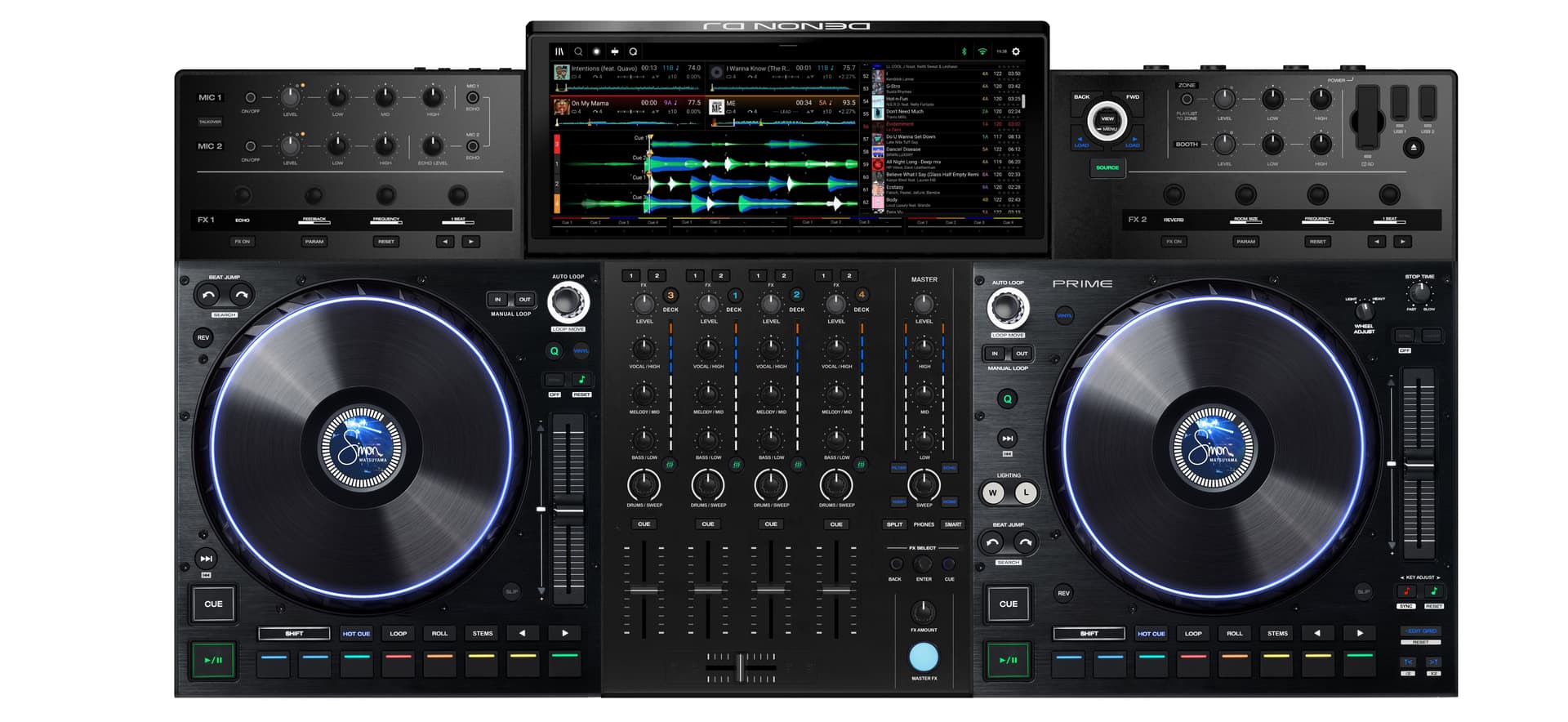Screen dimensions: 1568x722
Task: Select ROLL pad mode on right deck
Action: pos(1235,633)
